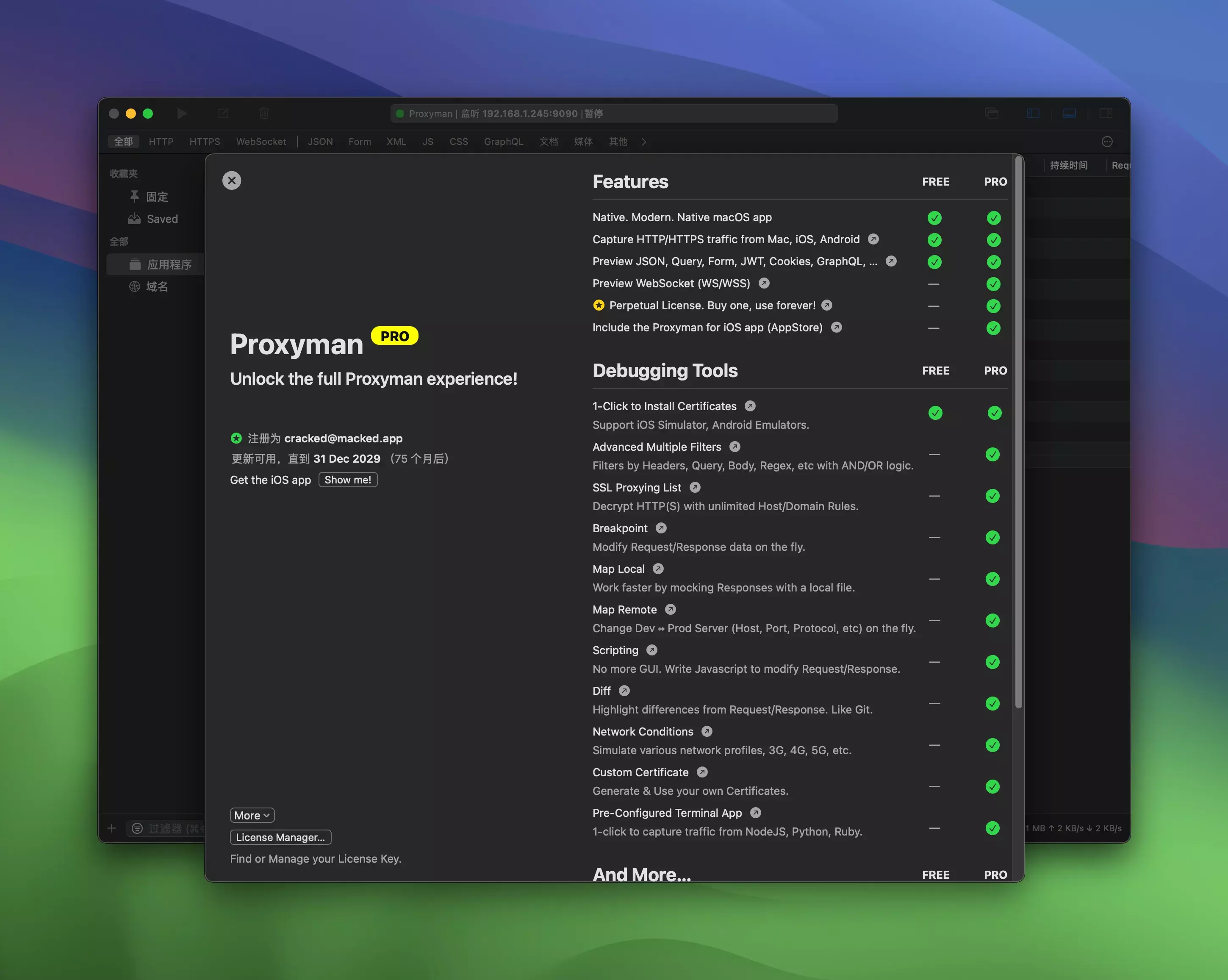Viewport: 1228px width, 980px height.
Task: Open the Map Local info arrow icon
Action: [x=658, y=569]
